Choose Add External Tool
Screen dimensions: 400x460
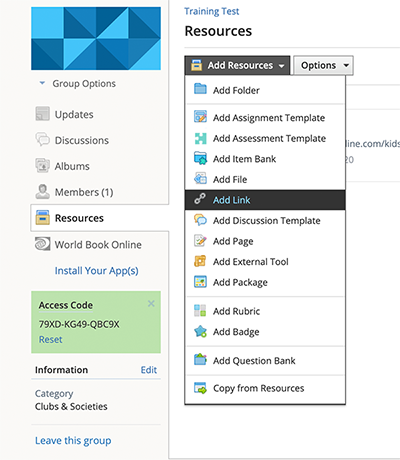[x=265, y=262]
